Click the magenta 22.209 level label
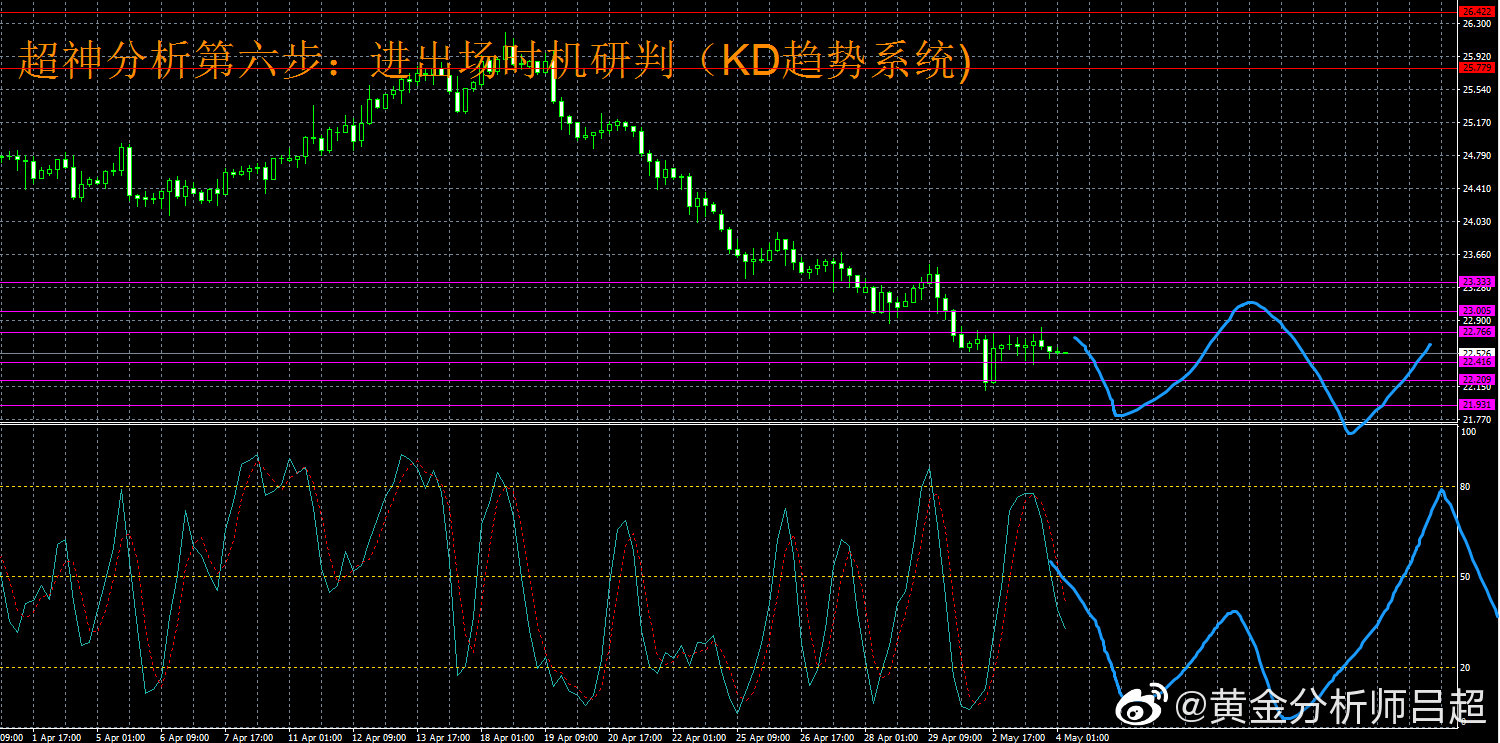The image size is (1500, 743). (x=1477, y=380)
